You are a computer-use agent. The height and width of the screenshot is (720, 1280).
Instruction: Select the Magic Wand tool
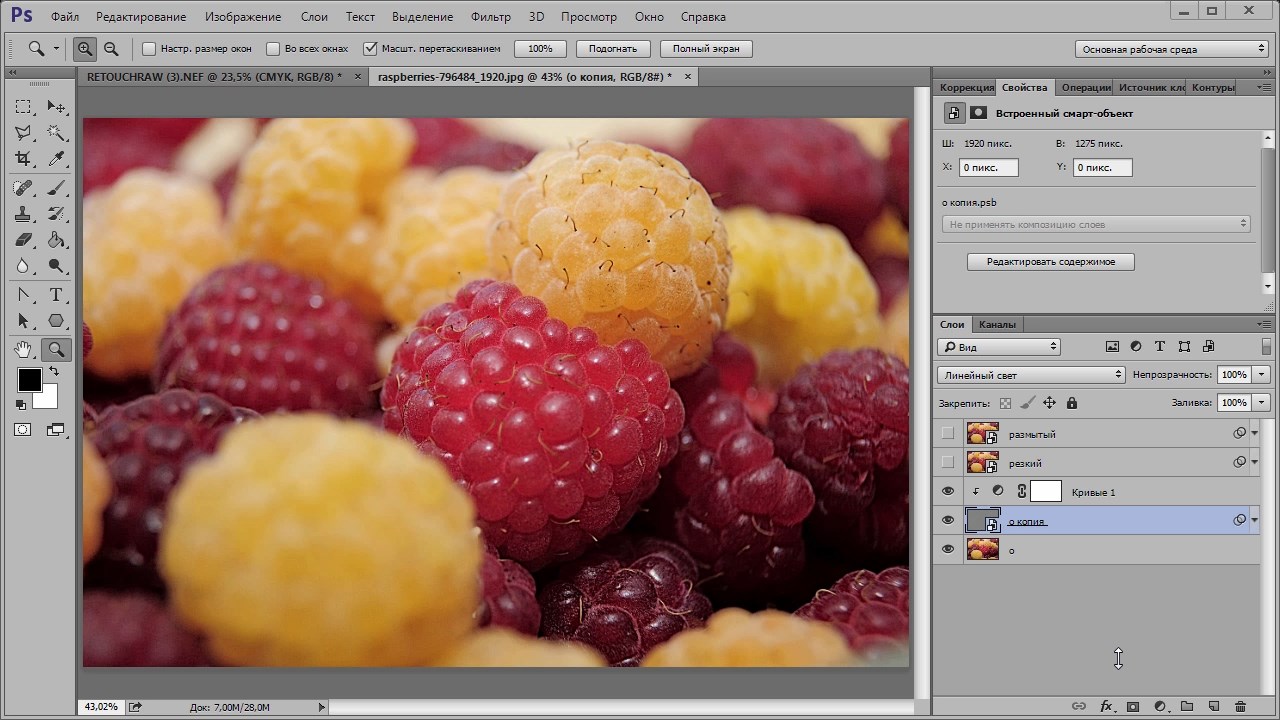(56, 133)
